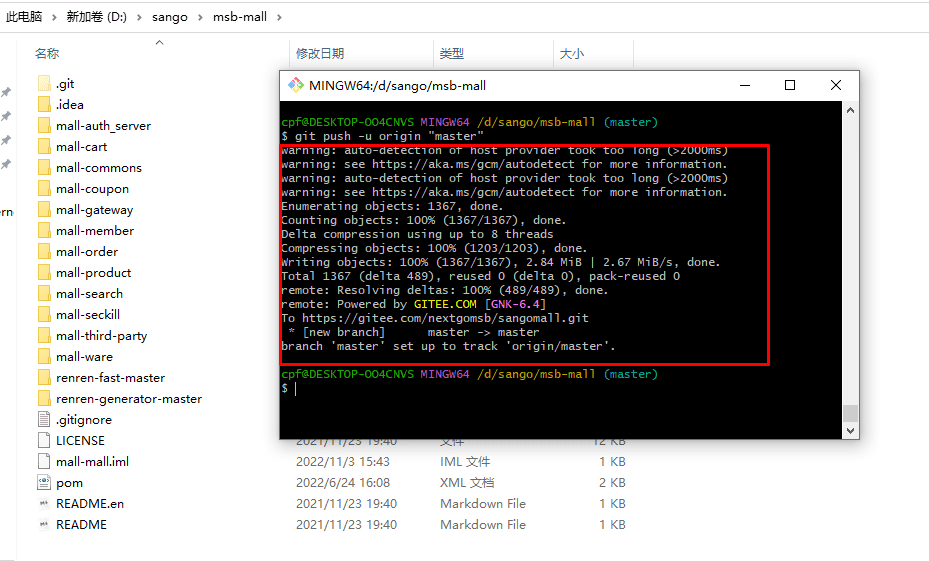Go to 新加卷 (D:) in the path
The height and width of the screenshot is (561, 929).
[x=97, y=17]
